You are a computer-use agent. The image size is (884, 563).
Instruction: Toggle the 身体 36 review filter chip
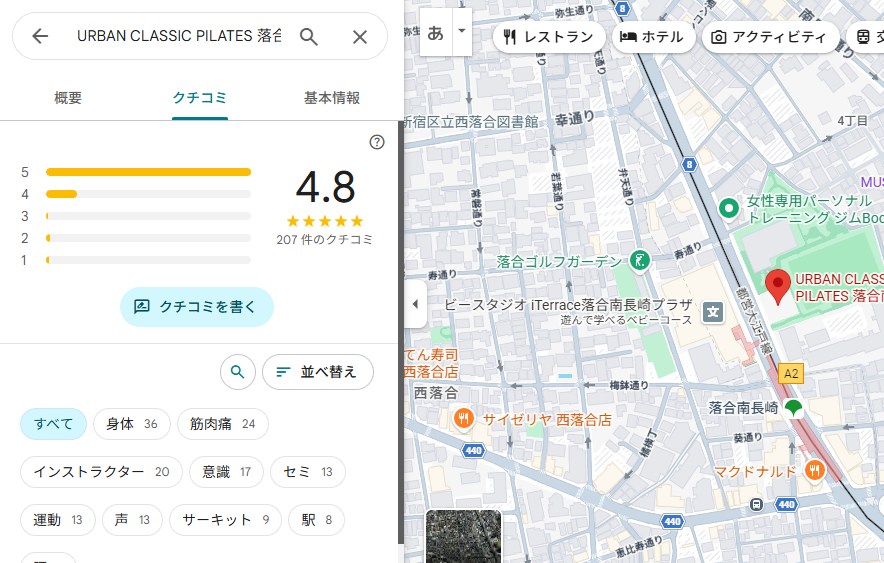(131, 424)
